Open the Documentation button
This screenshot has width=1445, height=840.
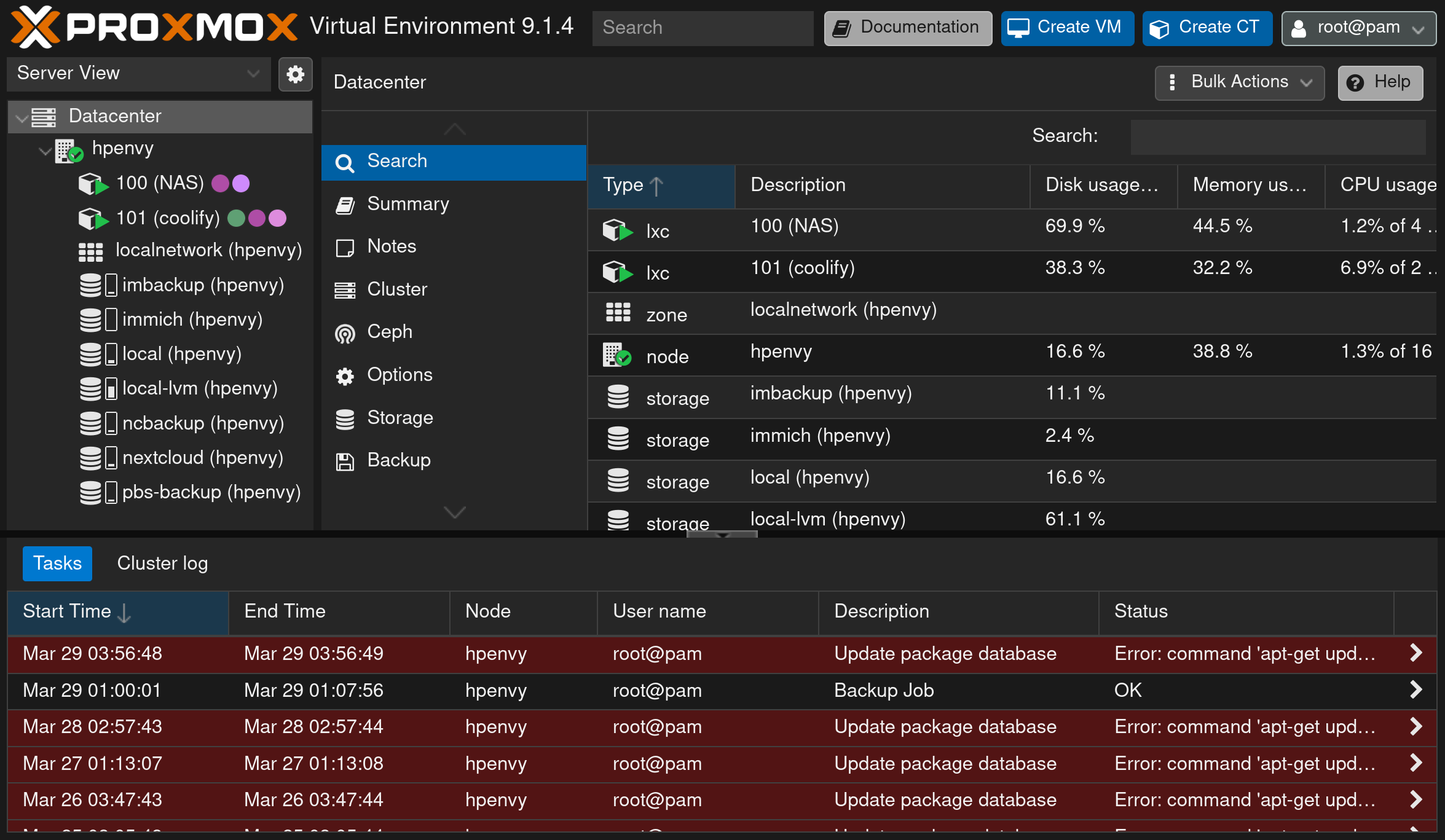coord(908,28)
